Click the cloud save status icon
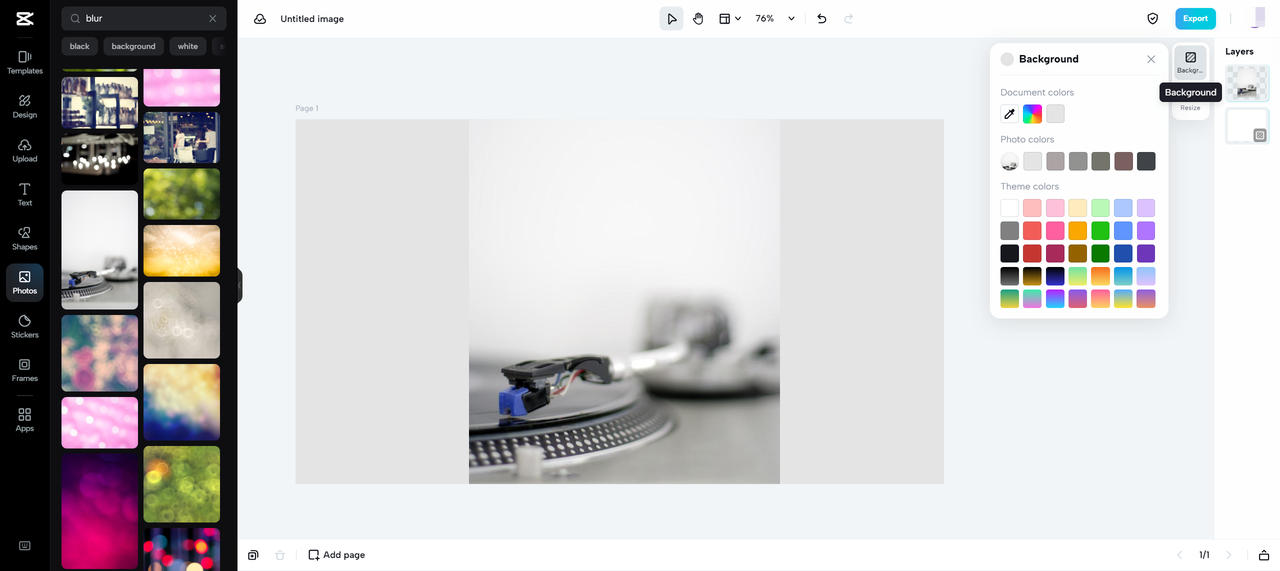The image size is (1280, 571). tap(260, 18)
